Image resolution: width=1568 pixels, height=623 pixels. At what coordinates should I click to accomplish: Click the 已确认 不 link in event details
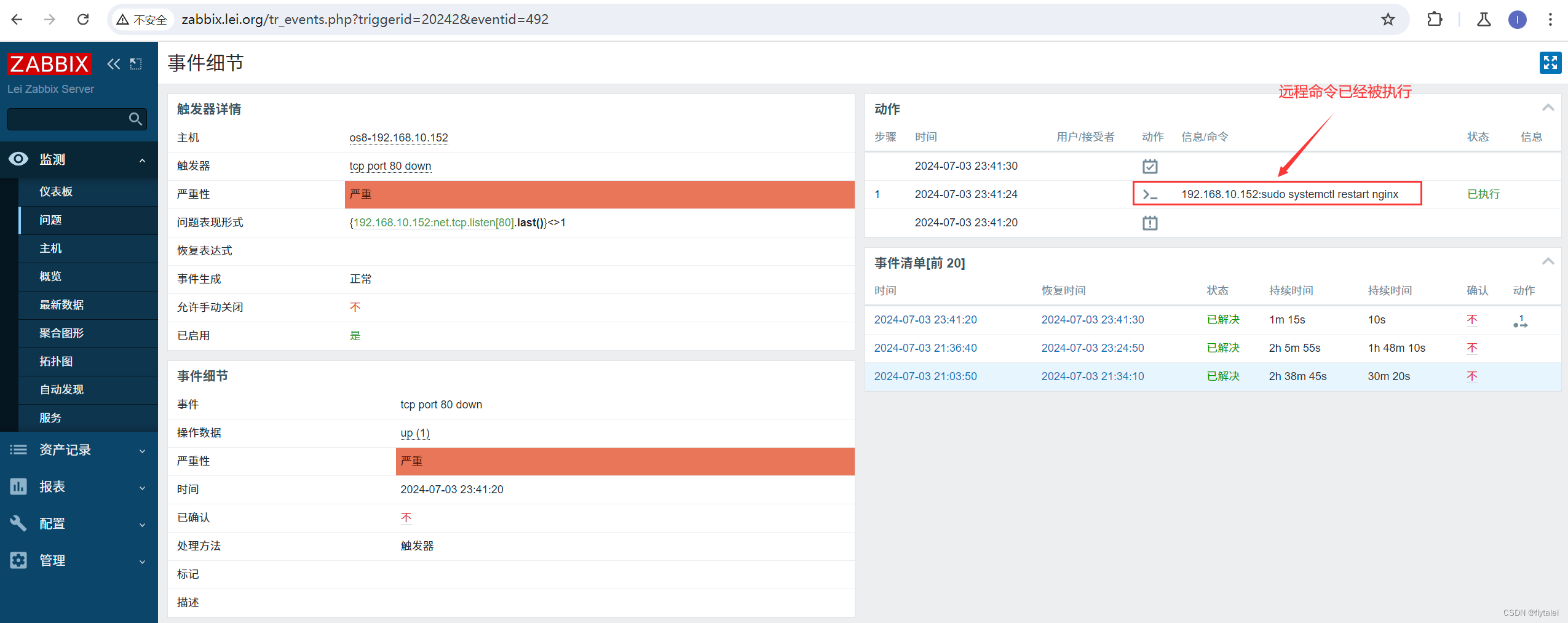coord(406,518)
